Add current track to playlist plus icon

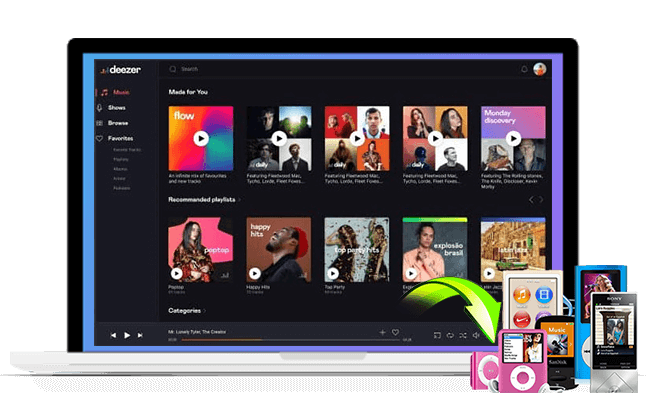[x=382, y=332]
